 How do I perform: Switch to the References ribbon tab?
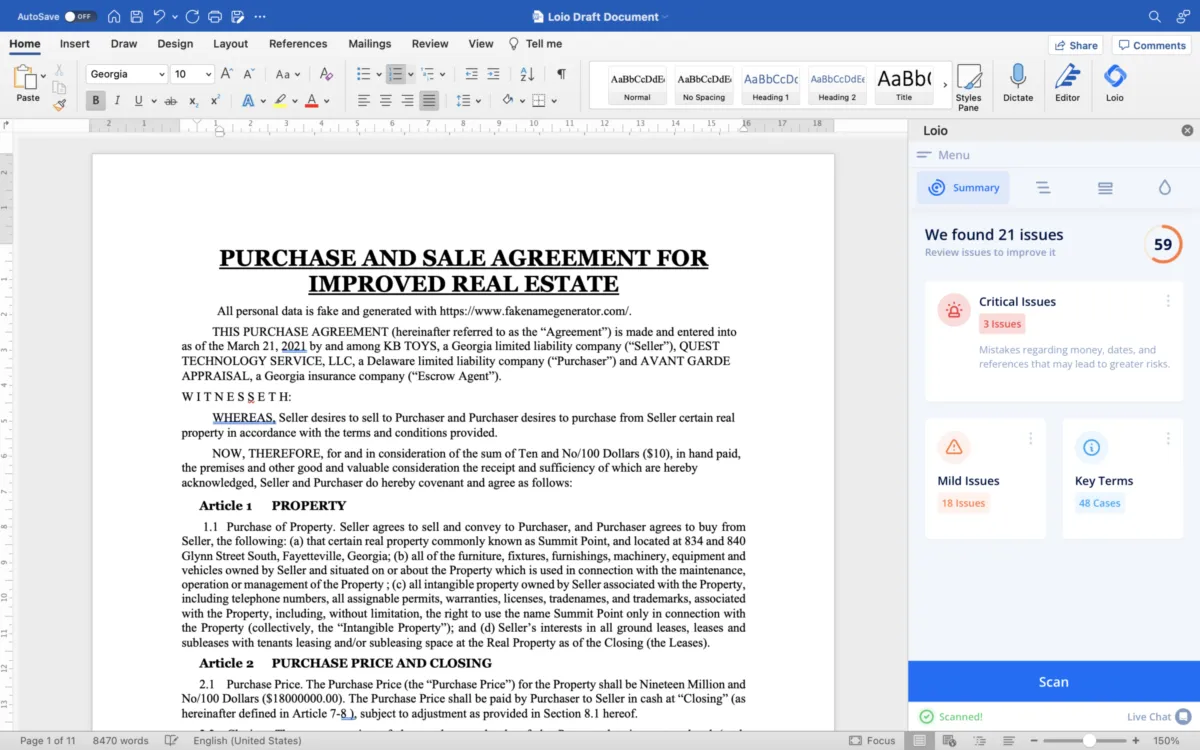[x=298, y=44]
